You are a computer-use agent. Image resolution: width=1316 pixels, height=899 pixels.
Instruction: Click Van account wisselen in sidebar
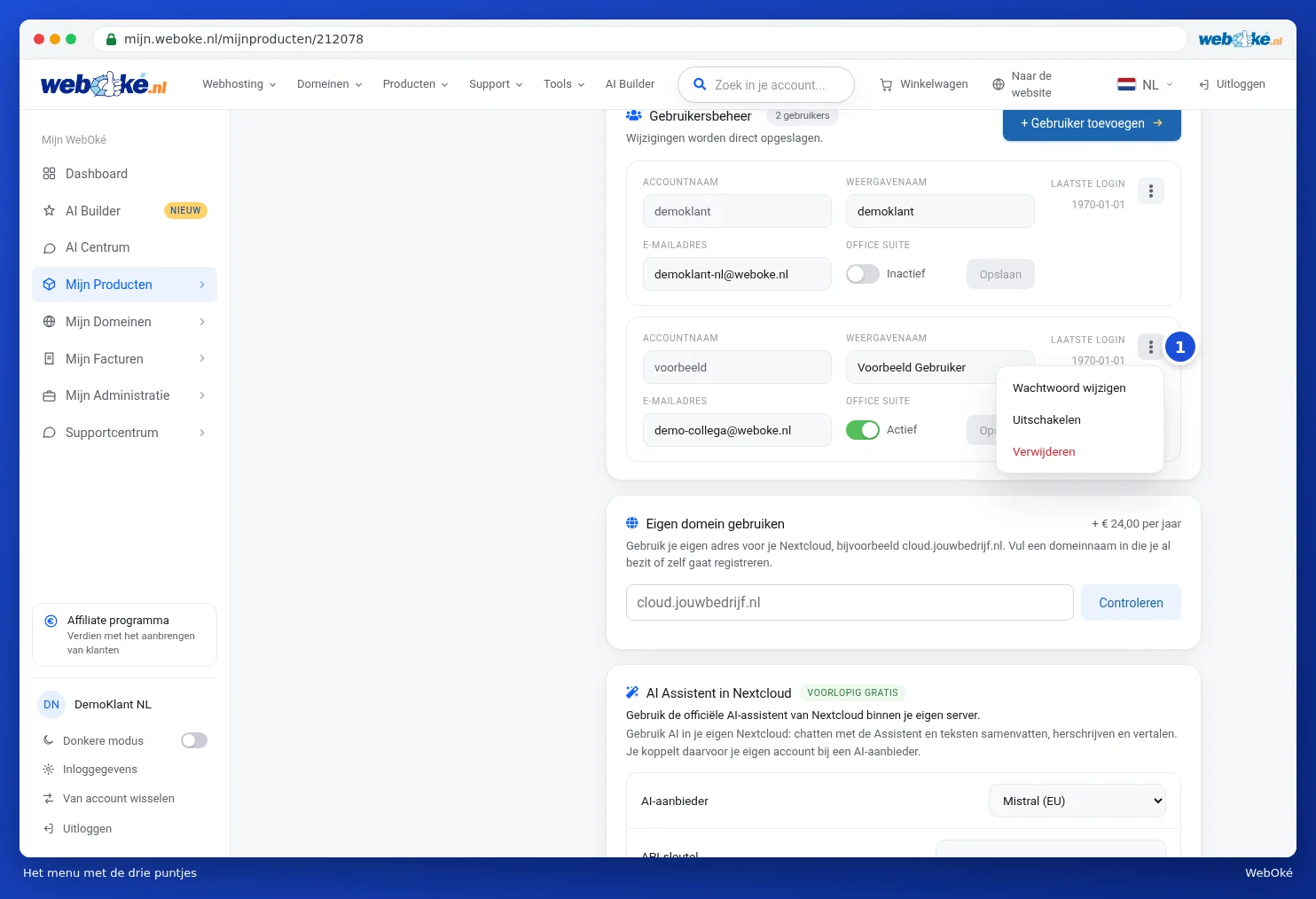(x=119, y=799)
